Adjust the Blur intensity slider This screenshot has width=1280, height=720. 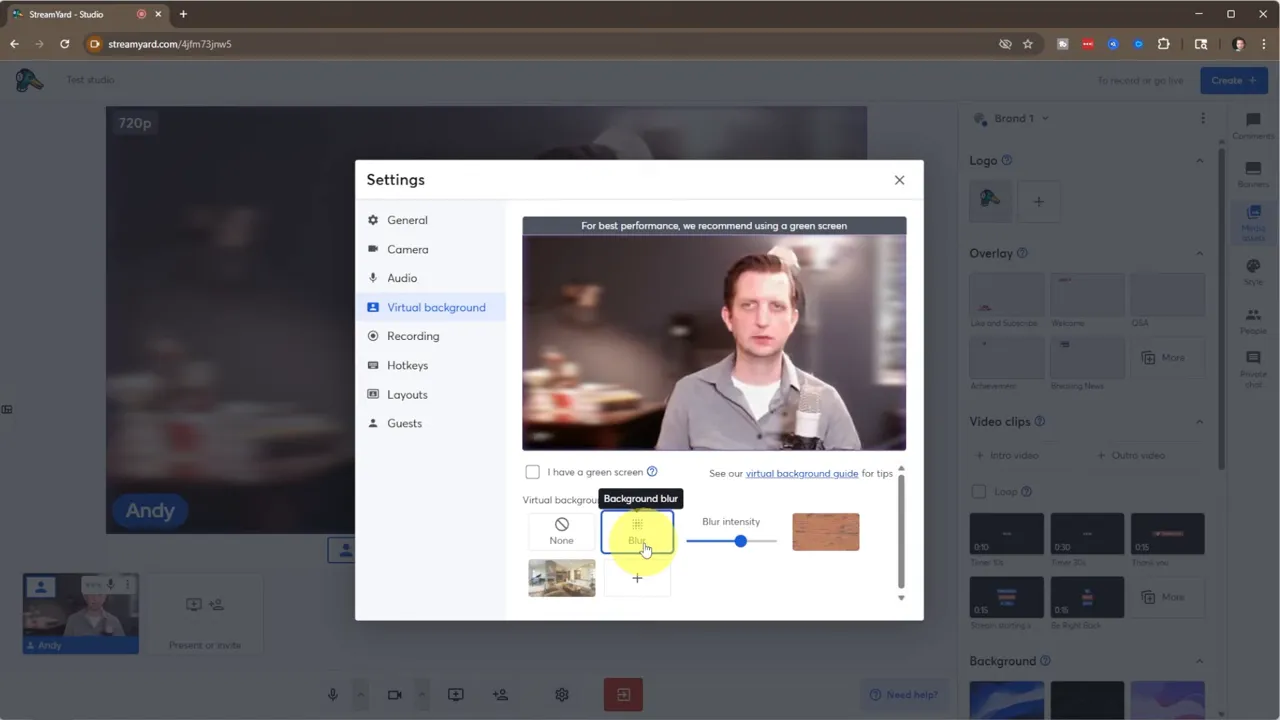pyautogui.click(x=740, y=541)
